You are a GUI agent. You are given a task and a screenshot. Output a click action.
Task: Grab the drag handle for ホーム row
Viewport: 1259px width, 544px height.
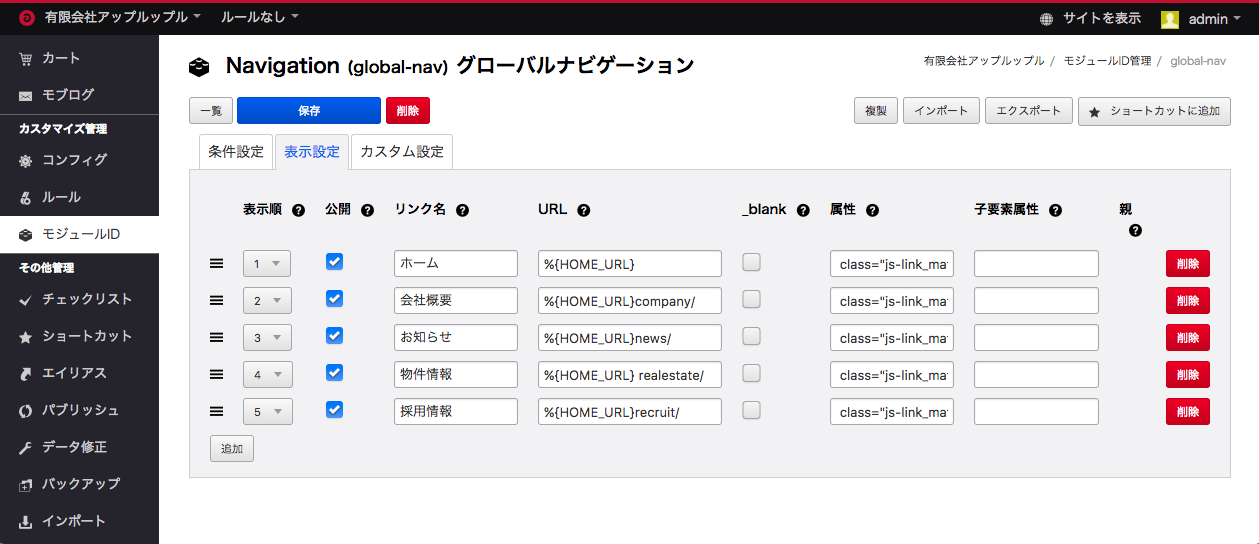click(216, 263)
